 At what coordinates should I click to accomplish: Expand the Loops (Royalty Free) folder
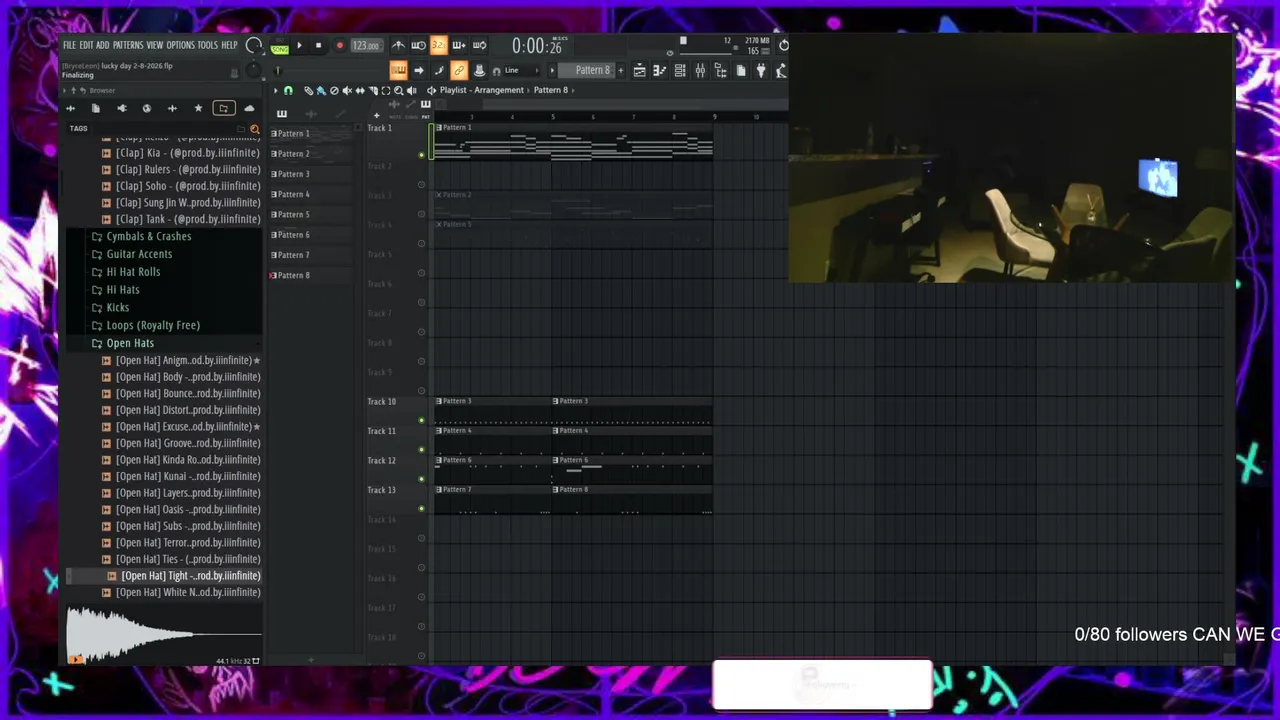click(x=153, y=325)
